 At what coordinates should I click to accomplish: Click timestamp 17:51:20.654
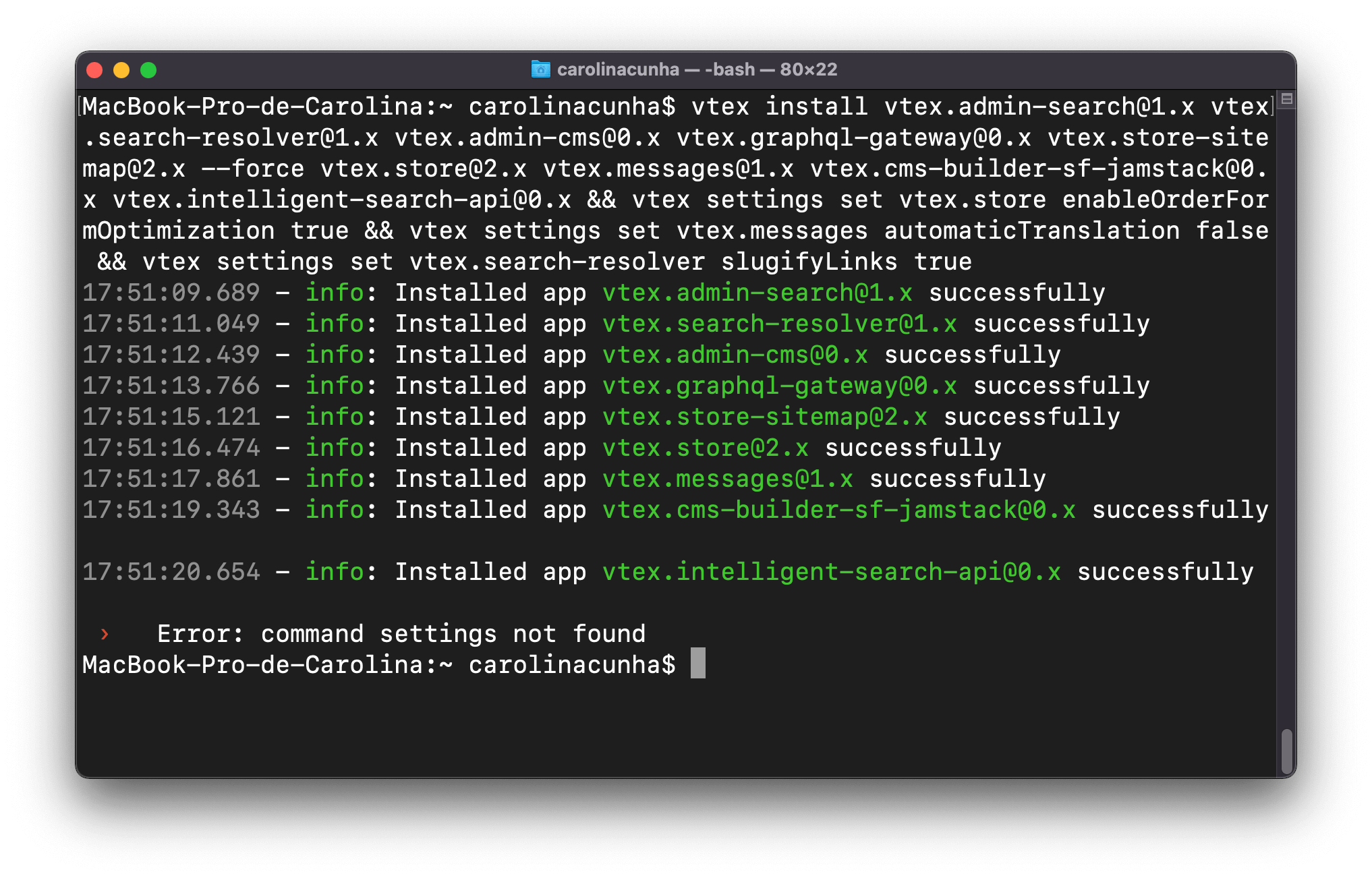point(171,572)
